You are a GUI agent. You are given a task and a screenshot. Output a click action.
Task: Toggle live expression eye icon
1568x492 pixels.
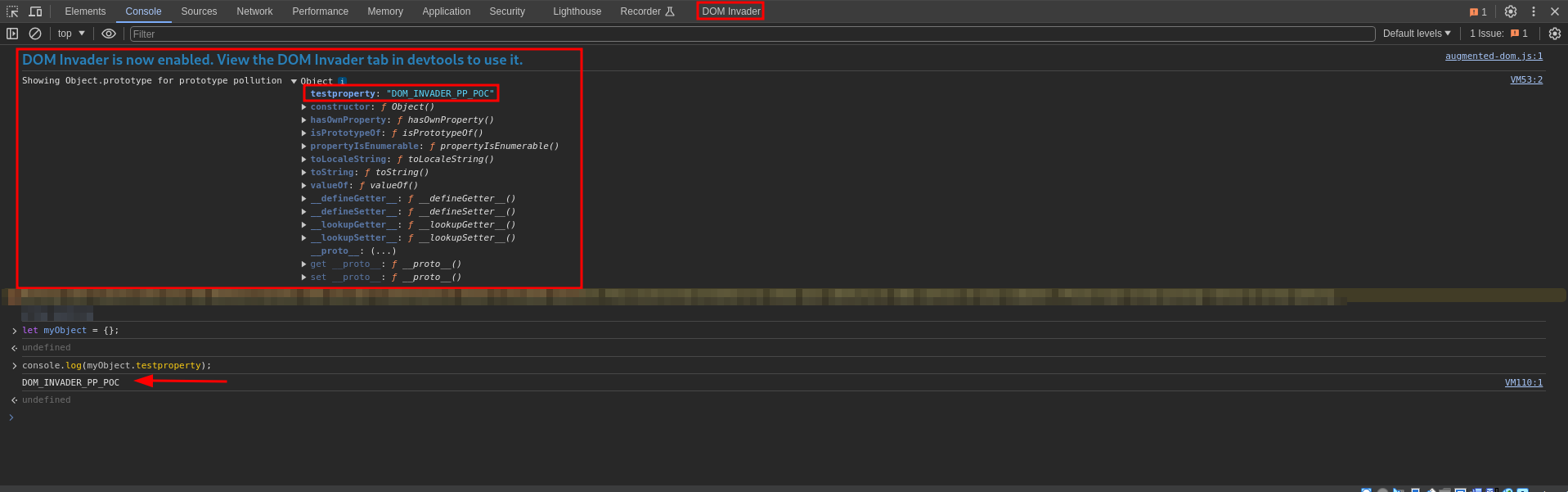point(109,34)
